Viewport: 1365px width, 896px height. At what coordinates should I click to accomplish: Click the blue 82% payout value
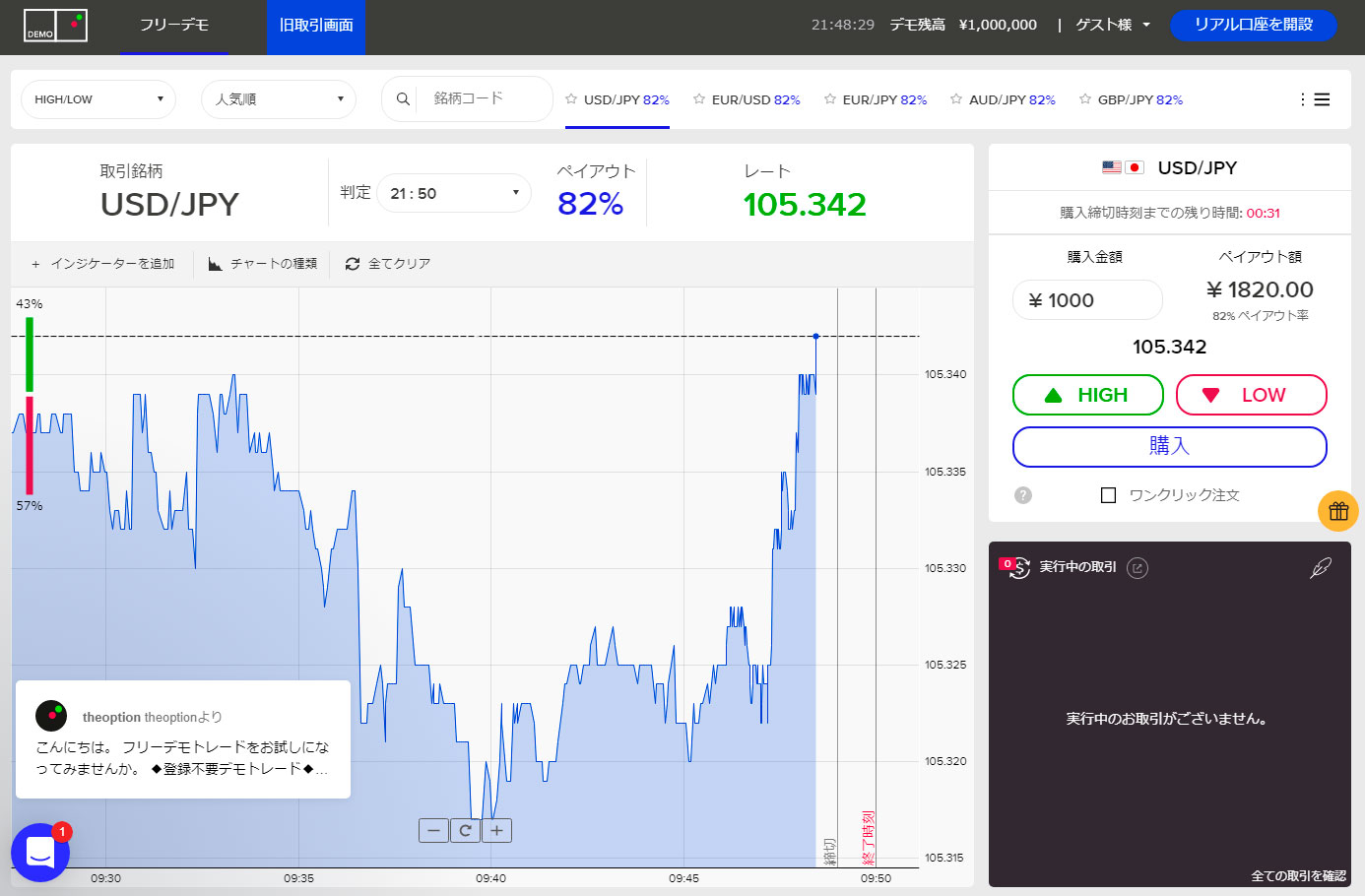click(x=590, y=204)
